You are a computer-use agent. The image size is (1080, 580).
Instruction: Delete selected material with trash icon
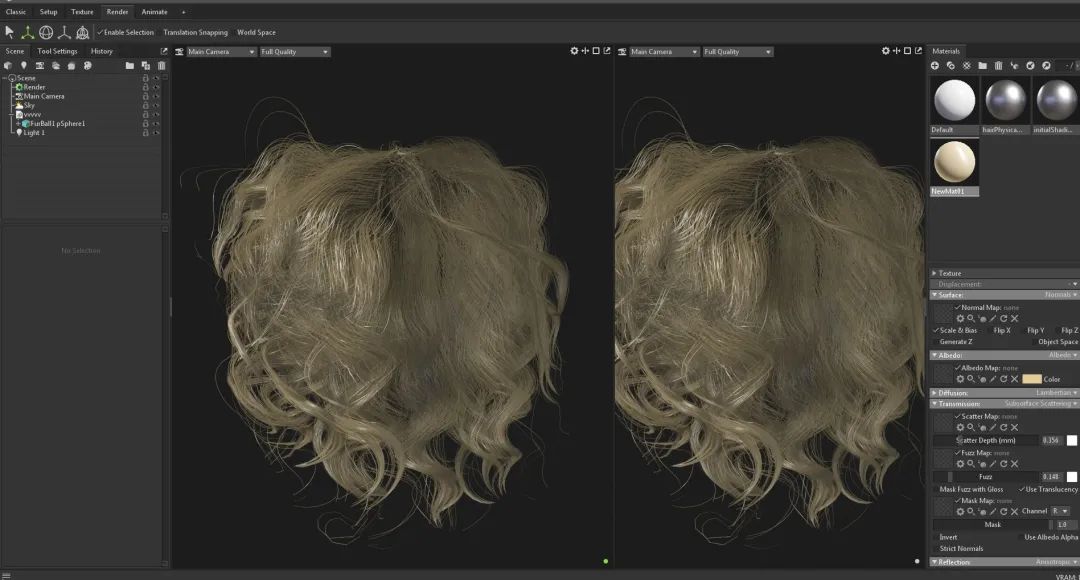998,65
